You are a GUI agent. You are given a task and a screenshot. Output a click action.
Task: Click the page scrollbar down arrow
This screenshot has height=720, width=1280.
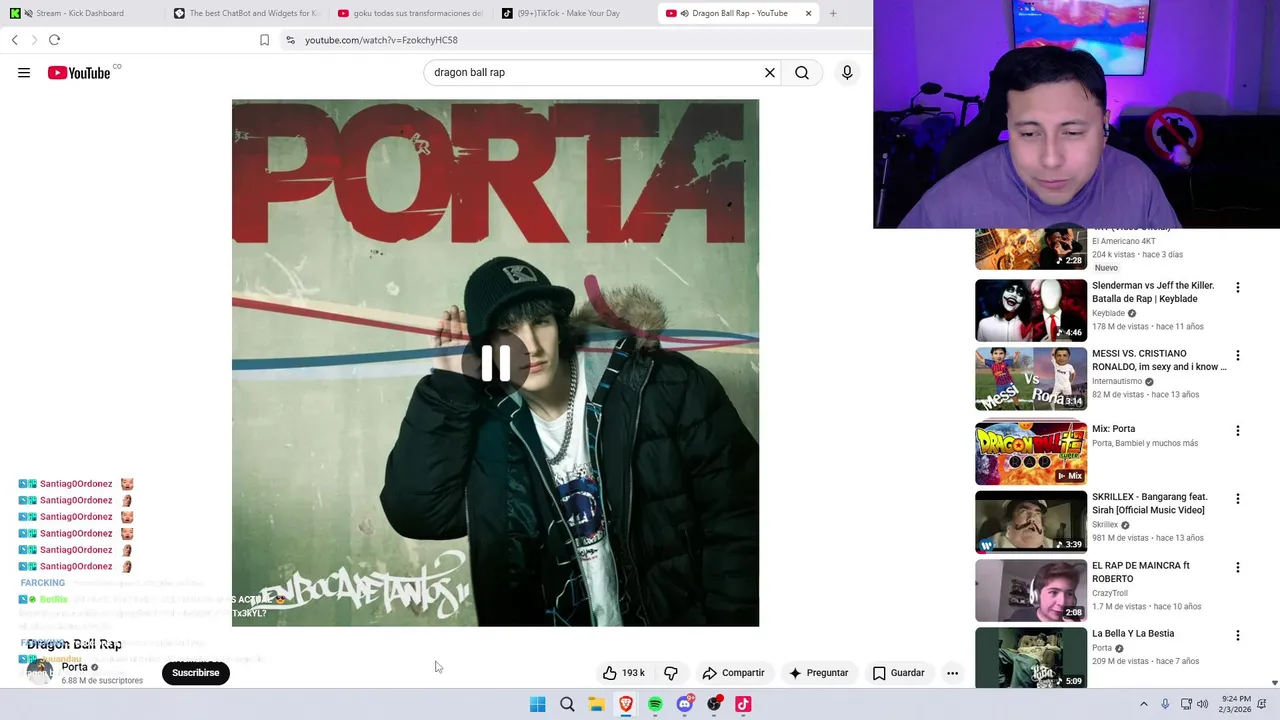point(1274,683)
